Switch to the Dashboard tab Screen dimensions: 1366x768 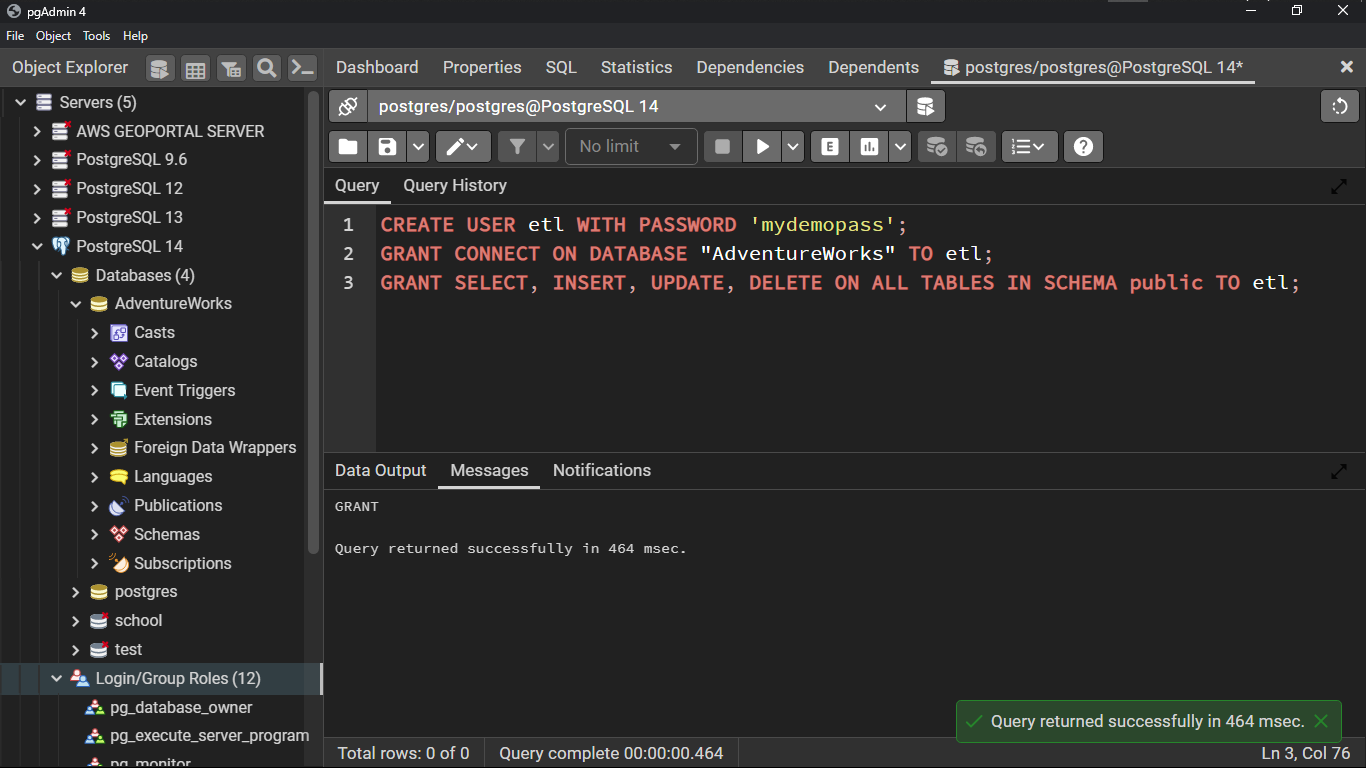point(377,67)
